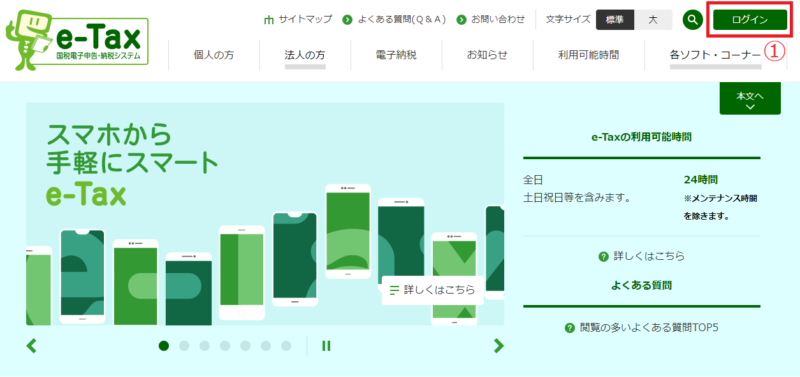Image resolution: width=800 pixels, height=377 pixels.
Task: Set text size to 標準
Action: coord(615,20)
